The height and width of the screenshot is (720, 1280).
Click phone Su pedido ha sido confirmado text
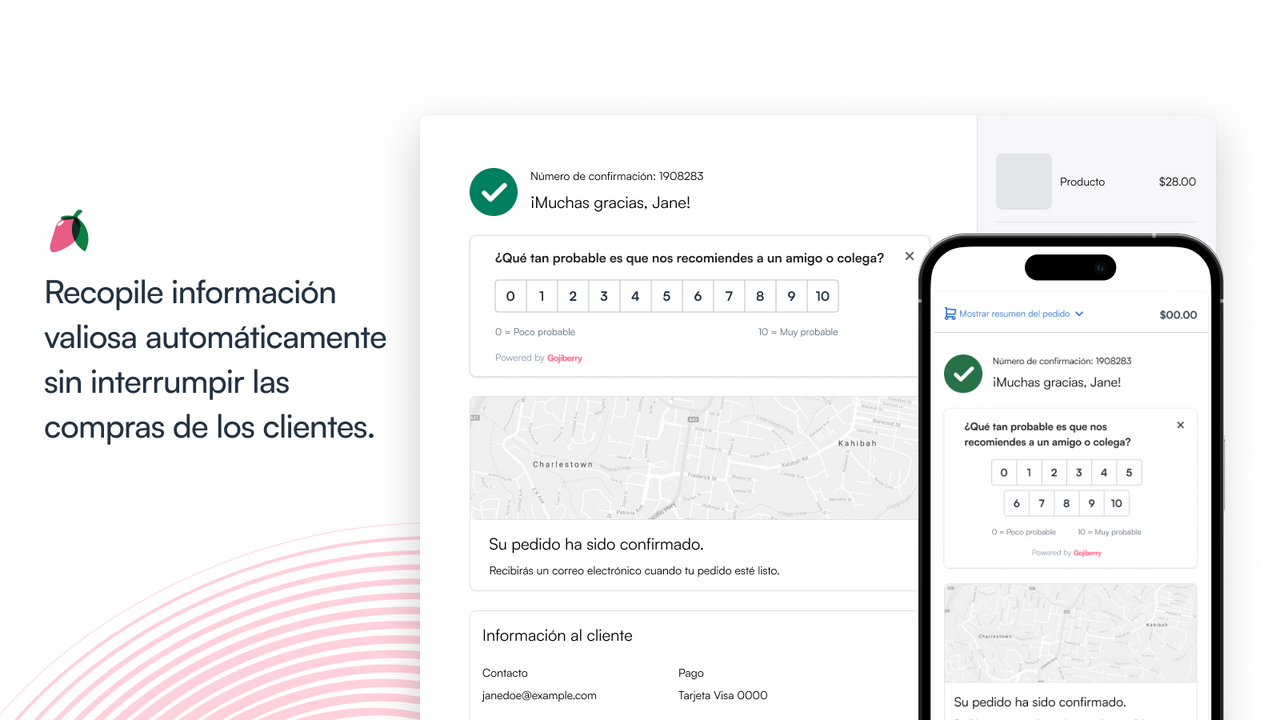tap(1040, 703)
